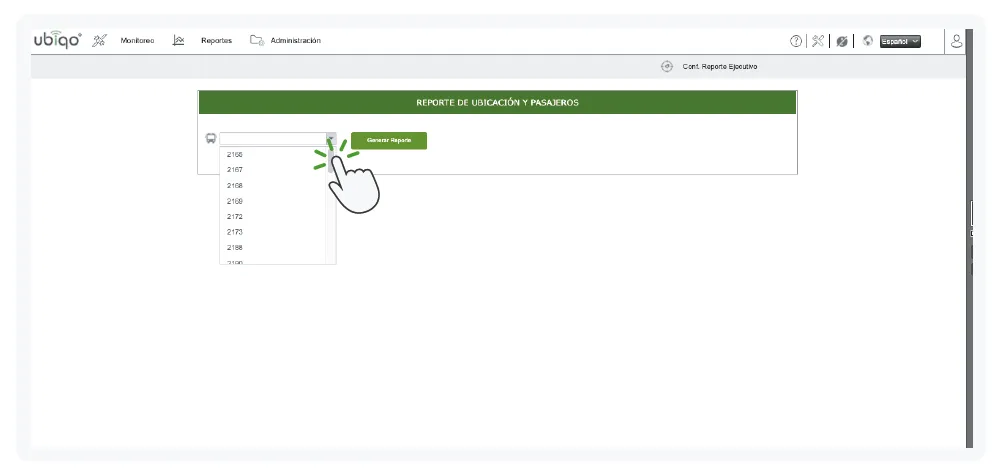The height and width of the screenshot is (472, 993).
Task: Select unit 2172 from the list
Action: (x=272, y=217)
